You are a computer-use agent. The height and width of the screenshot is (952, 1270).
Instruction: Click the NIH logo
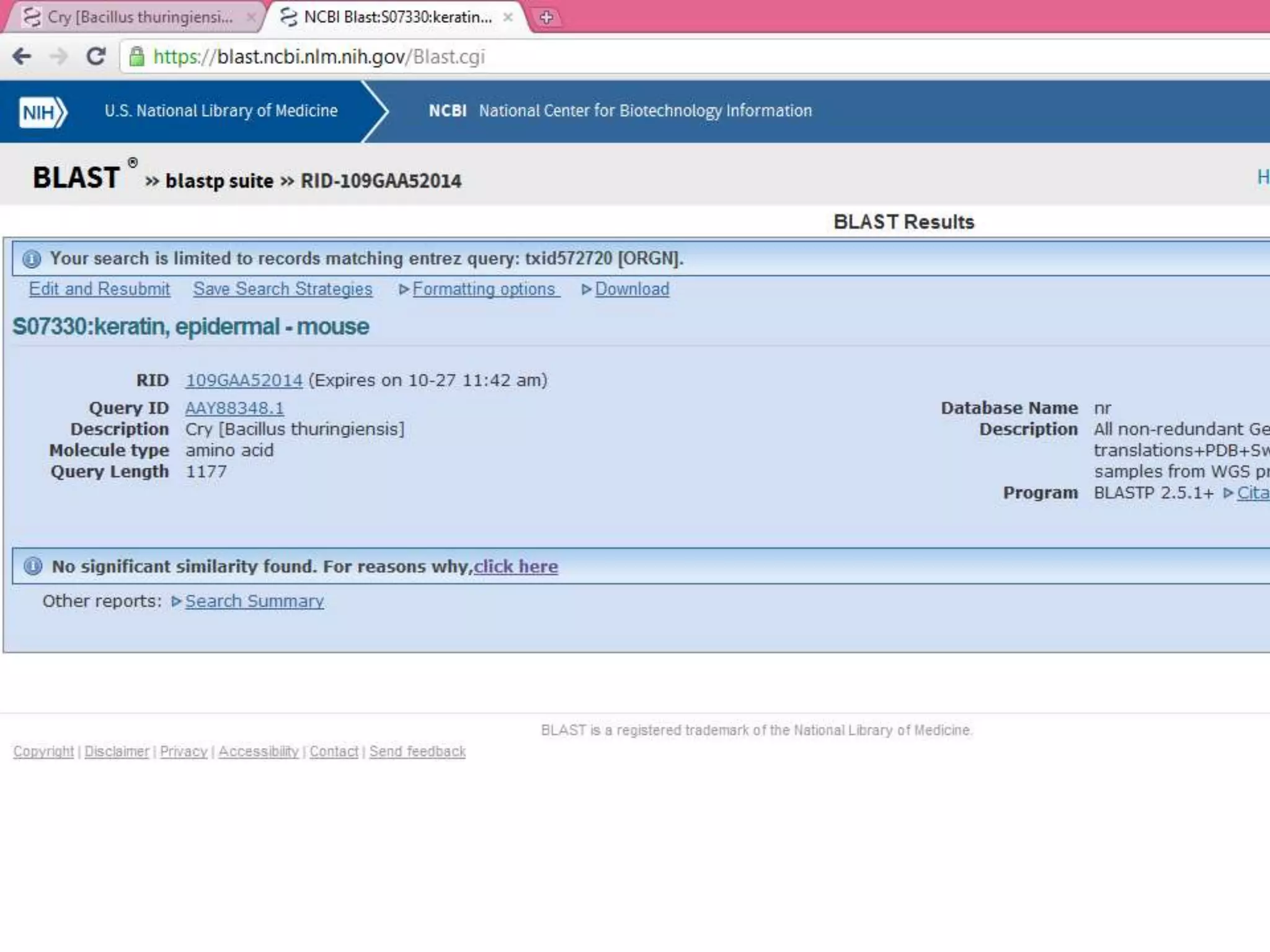[x=42, y=112]
